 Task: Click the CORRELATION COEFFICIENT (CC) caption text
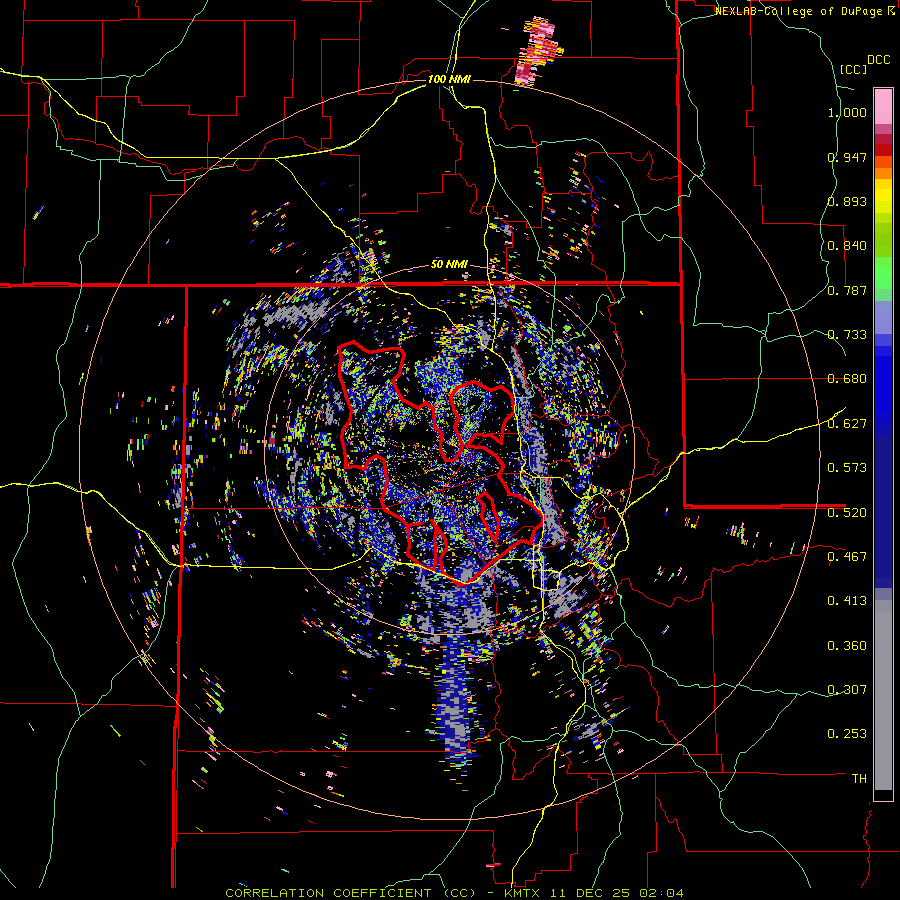[x=351, y=893]
